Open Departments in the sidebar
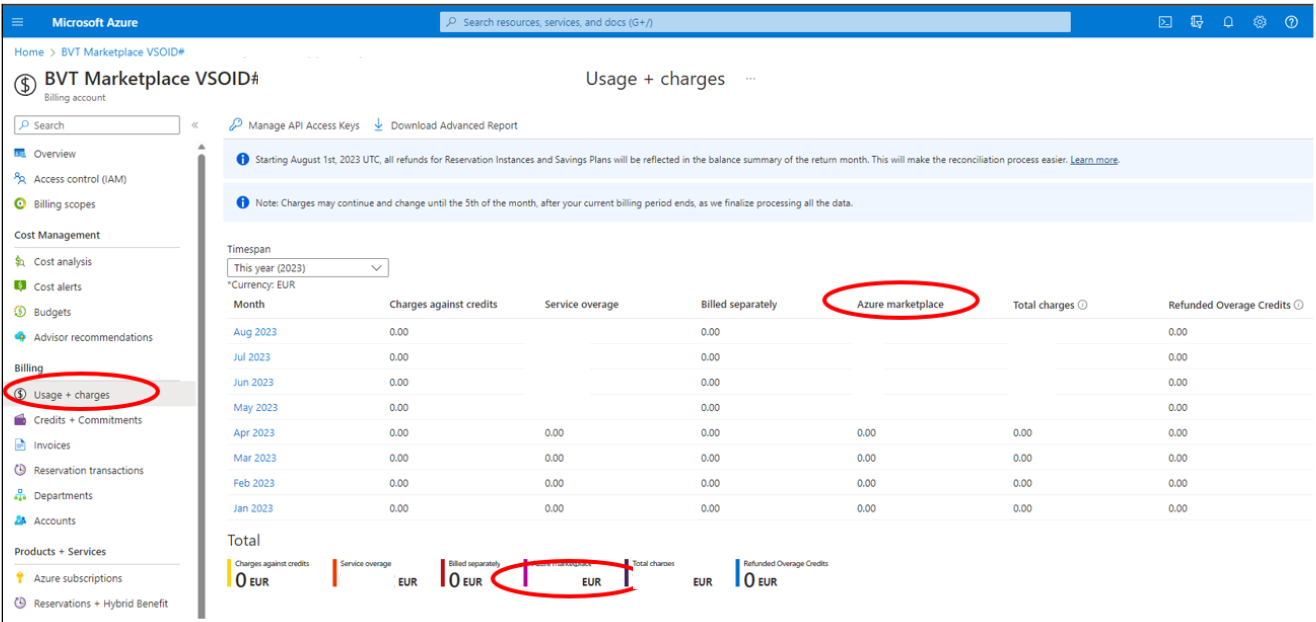Screen dimensions: 1316x622 (x=63, y=495)
